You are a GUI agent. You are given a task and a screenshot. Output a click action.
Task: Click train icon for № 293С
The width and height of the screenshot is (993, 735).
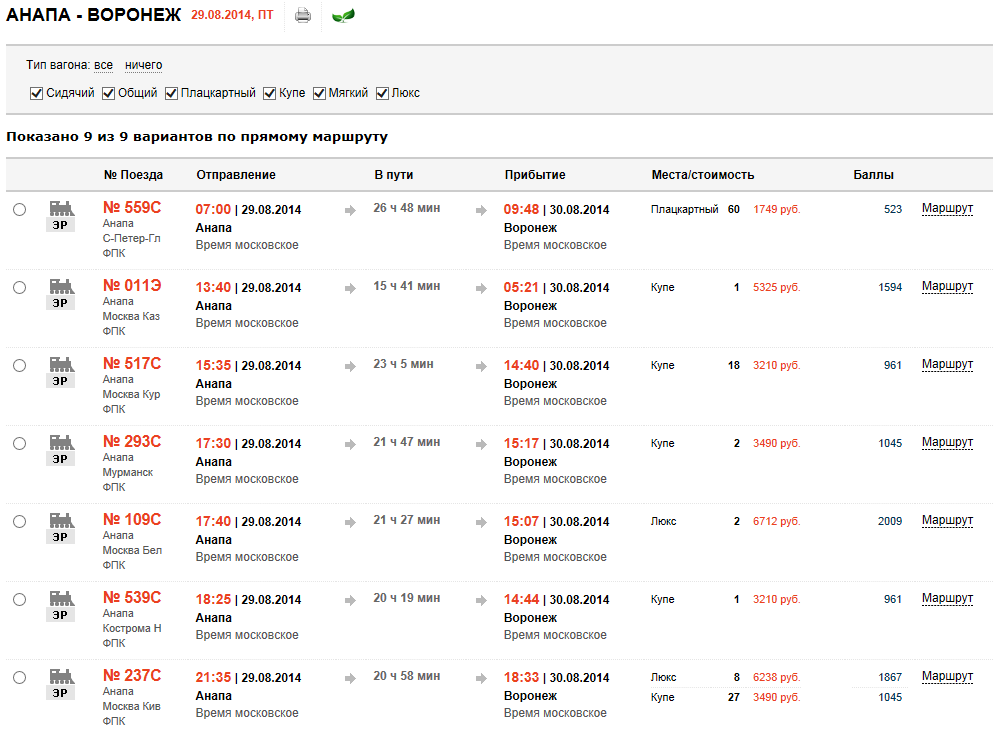61,442
